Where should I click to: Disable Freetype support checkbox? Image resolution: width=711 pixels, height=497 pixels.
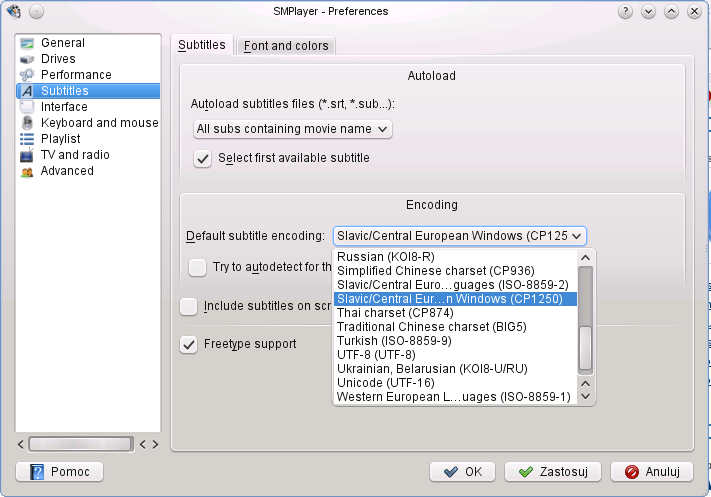tap(188, 344)
